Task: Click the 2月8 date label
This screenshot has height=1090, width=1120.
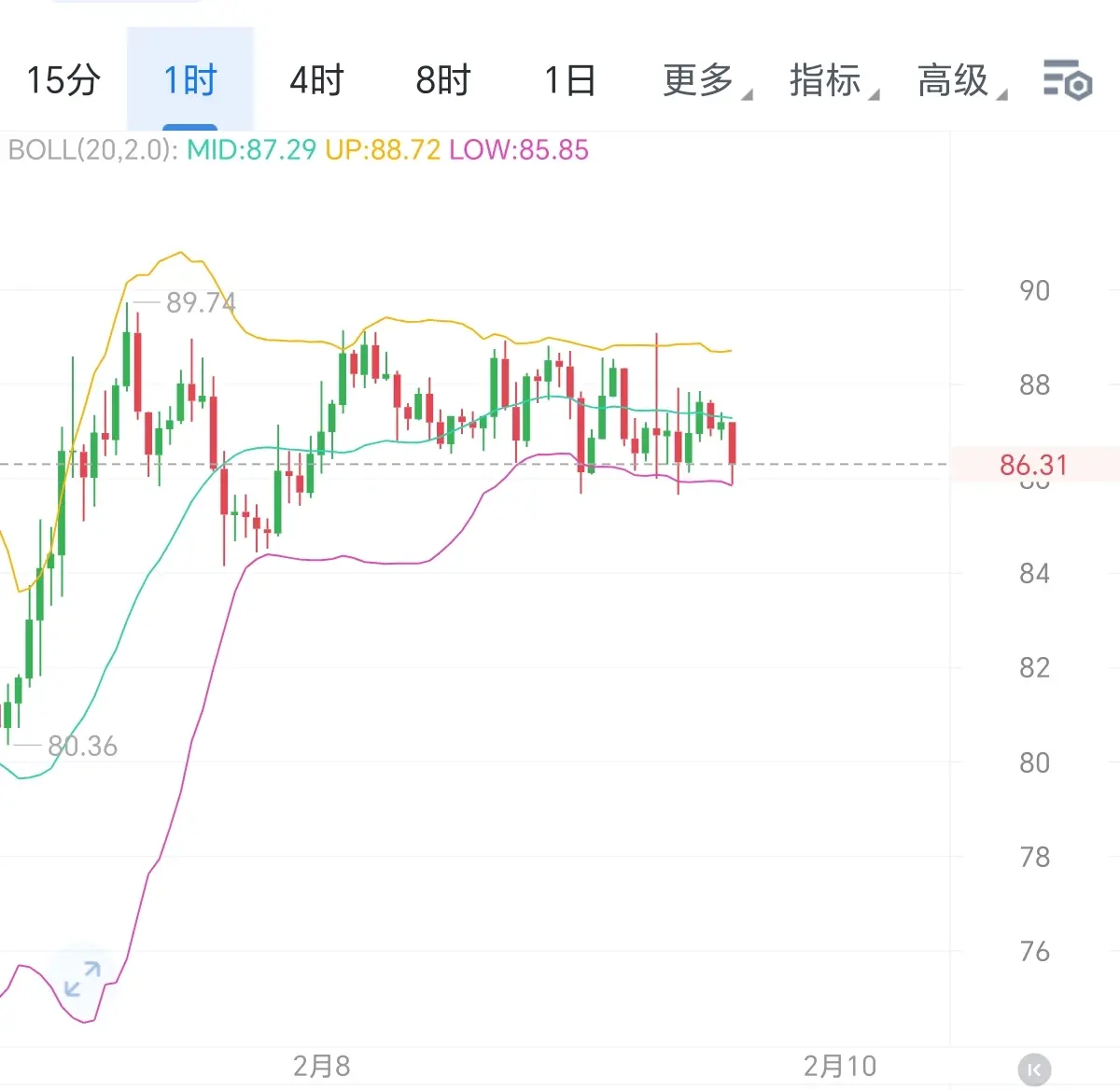Action: (322, 1066)
